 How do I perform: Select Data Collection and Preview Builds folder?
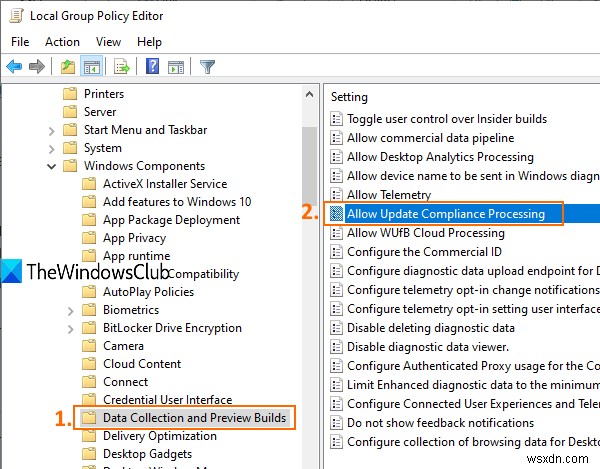194,418
